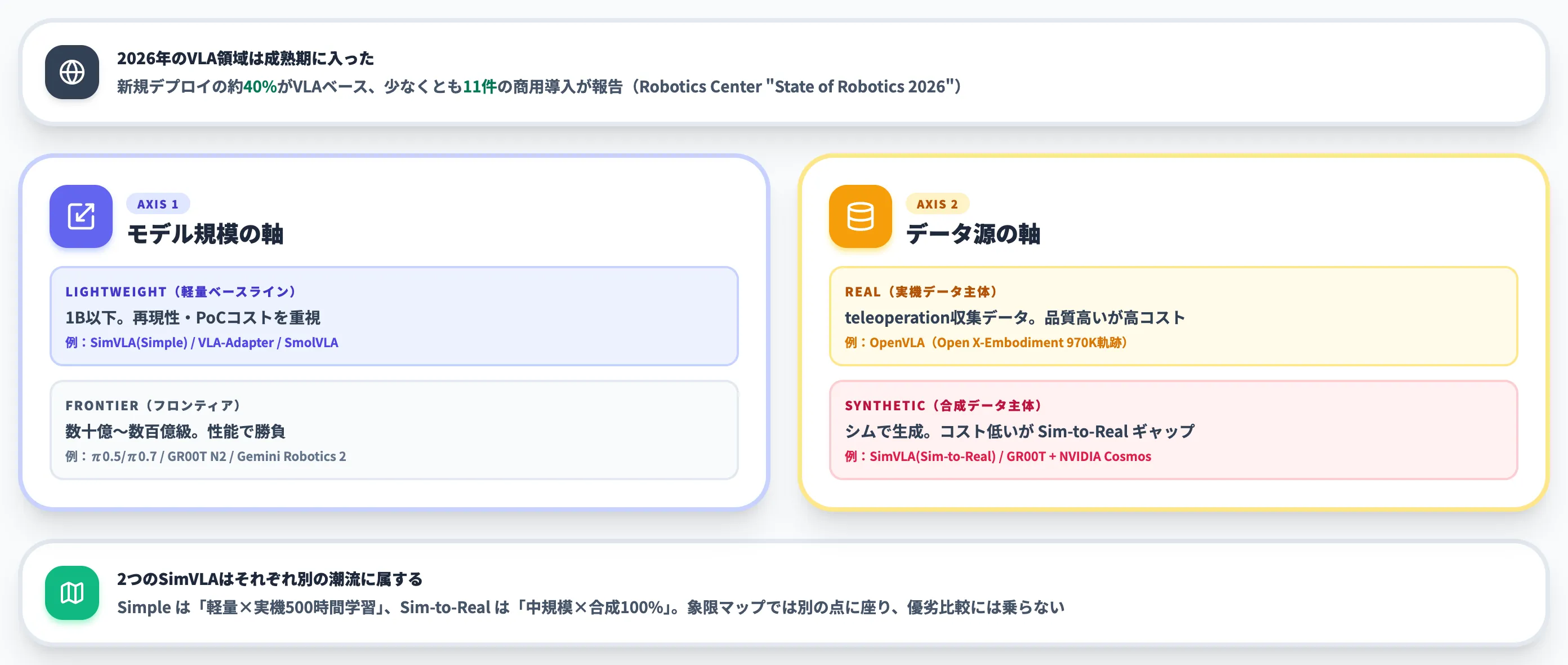Click the example OpenVLA（Open X-Embodiment 970K軌跡）
Image resolution: width=1568 pixels, height=665 pixels.
click(x=999, y=342)
